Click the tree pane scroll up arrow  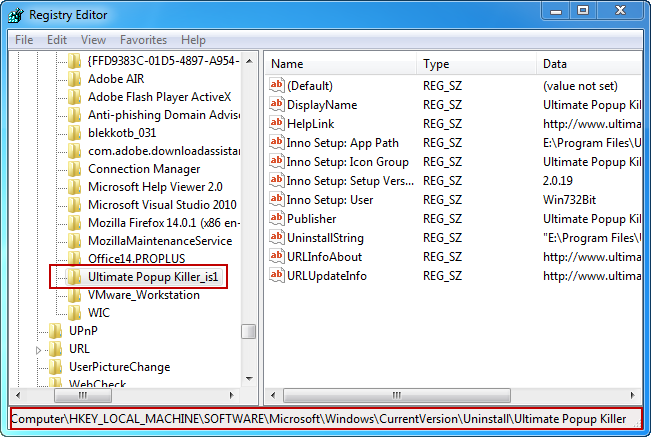[x=249, y=61]
